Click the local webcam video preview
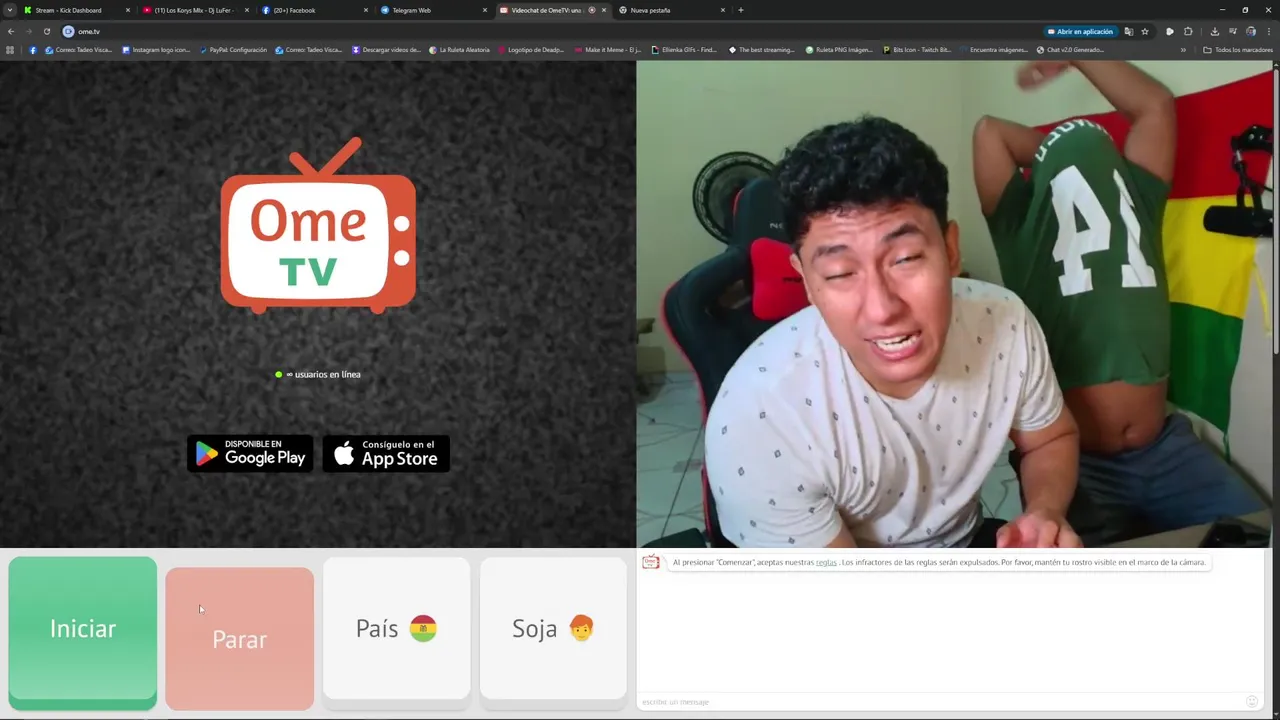 pos(954,304)
